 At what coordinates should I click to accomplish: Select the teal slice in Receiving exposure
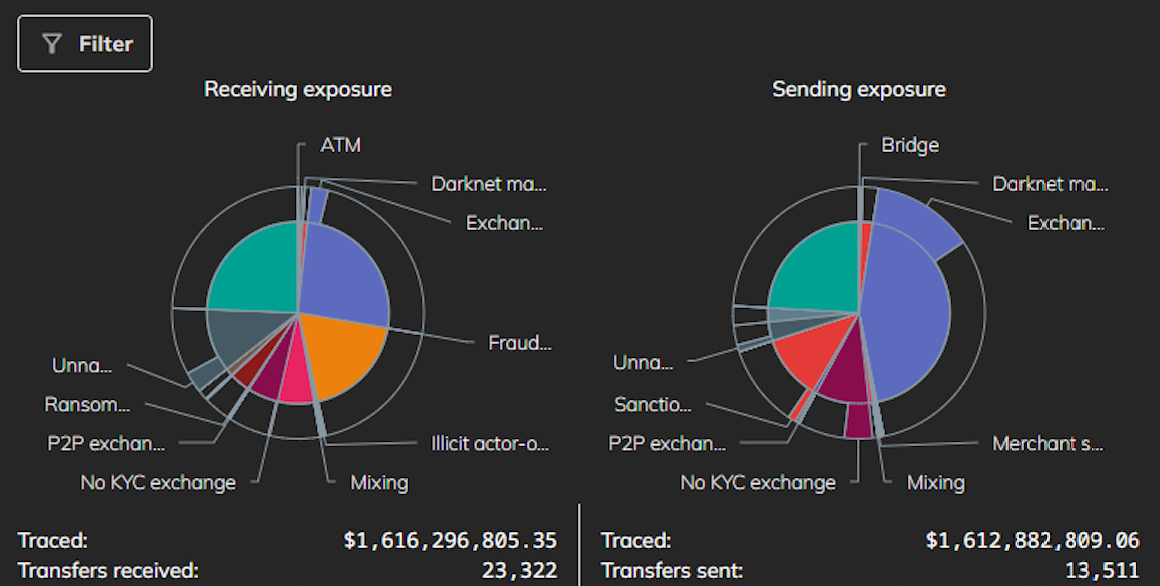(x=255, y=270)
